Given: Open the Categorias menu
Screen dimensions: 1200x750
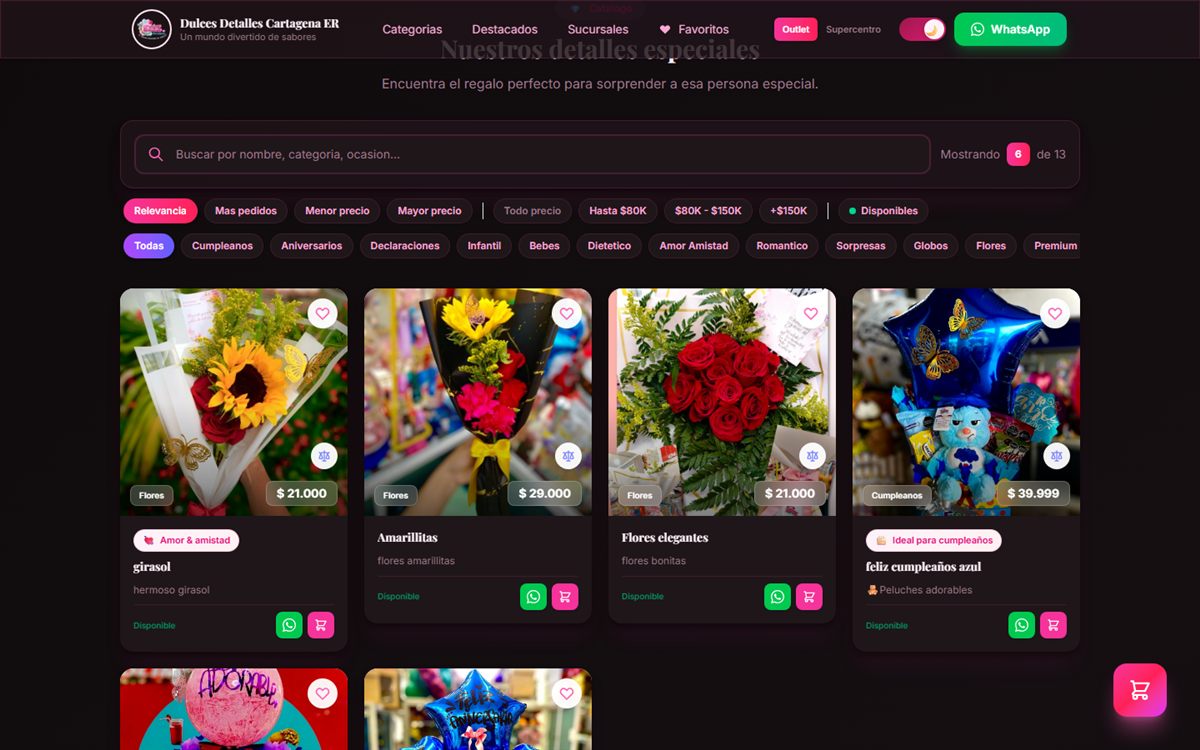Looking at the screenshot, I should [x=412, y=29].
